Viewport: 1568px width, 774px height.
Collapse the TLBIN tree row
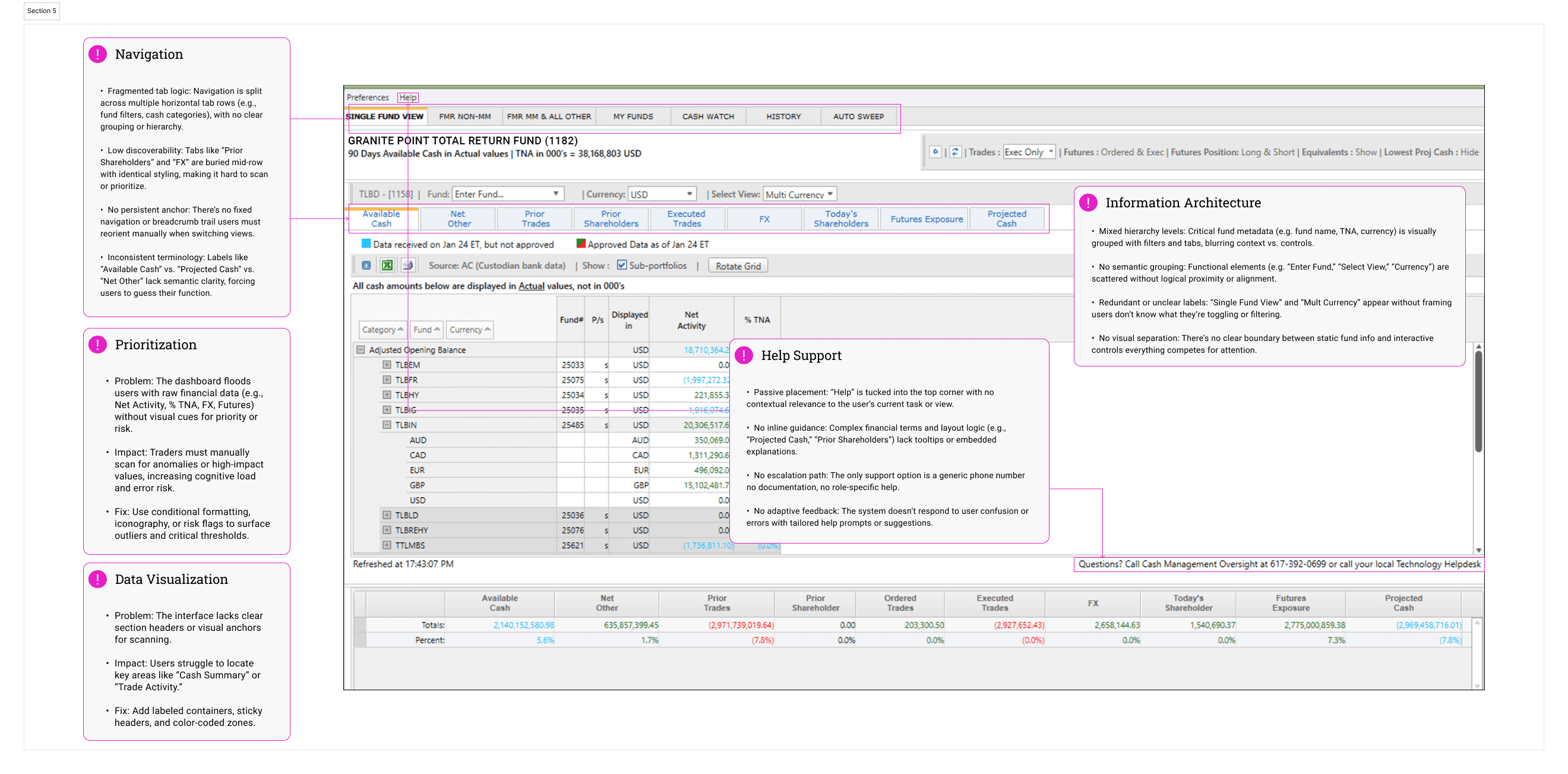[x=387, y=425]
